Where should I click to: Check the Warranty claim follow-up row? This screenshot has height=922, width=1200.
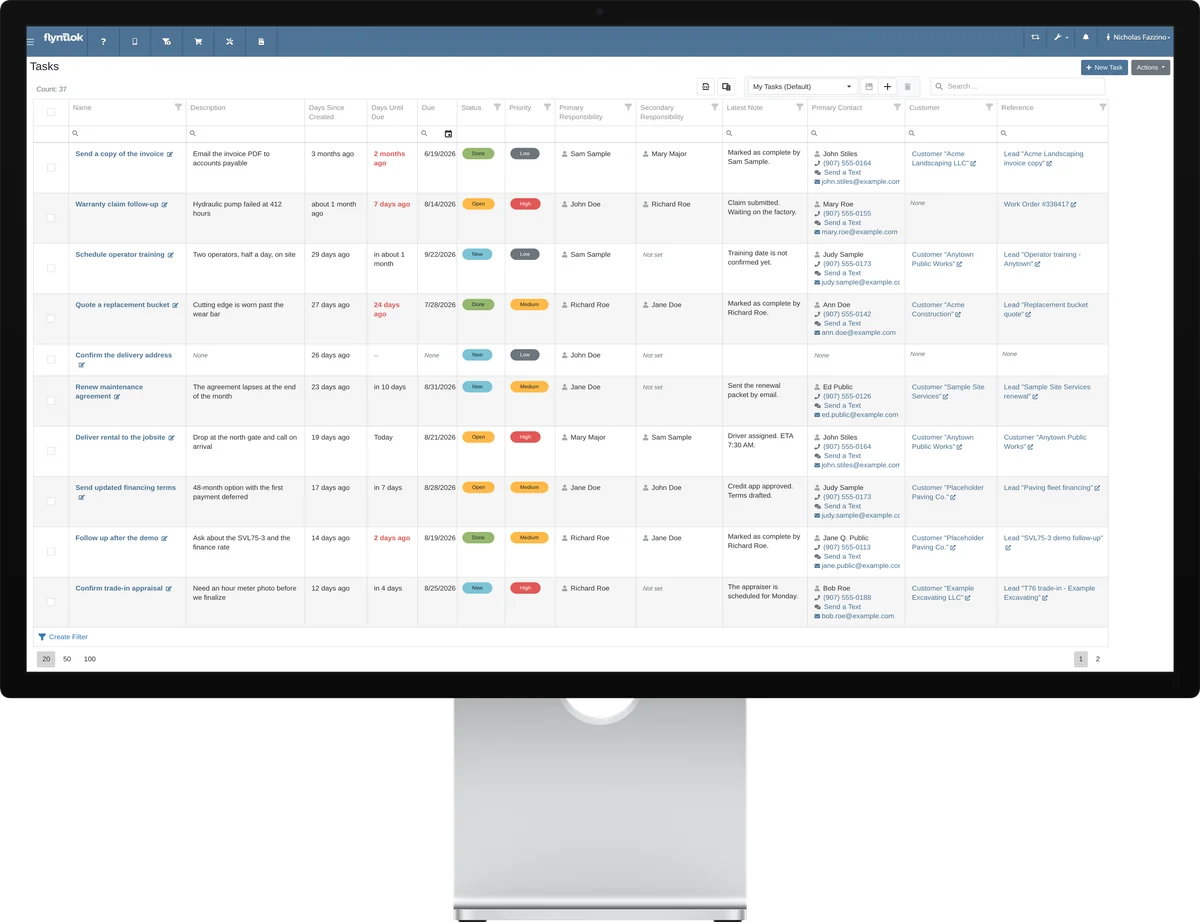[x=51, y=217]
